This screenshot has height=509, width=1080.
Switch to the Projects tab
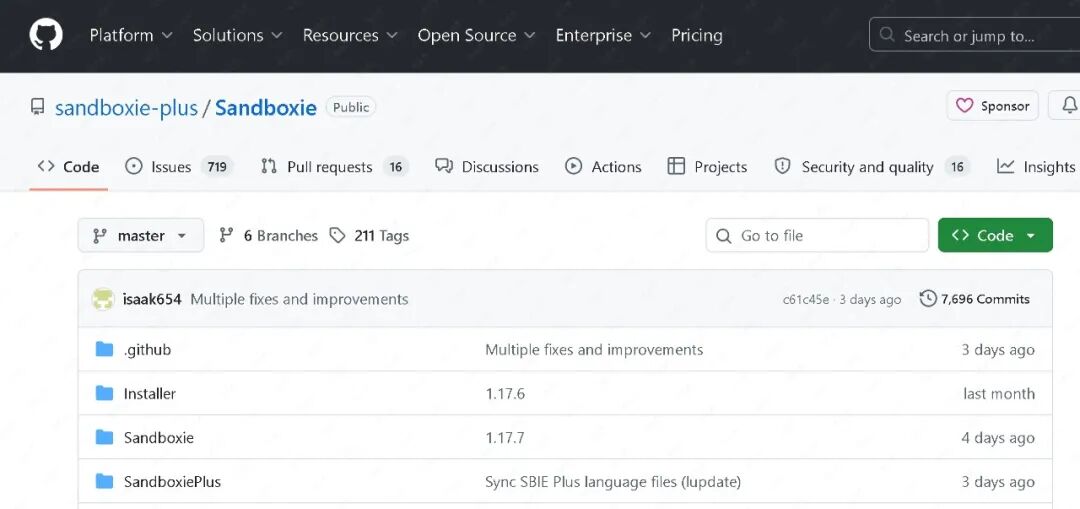click(707, 167)
